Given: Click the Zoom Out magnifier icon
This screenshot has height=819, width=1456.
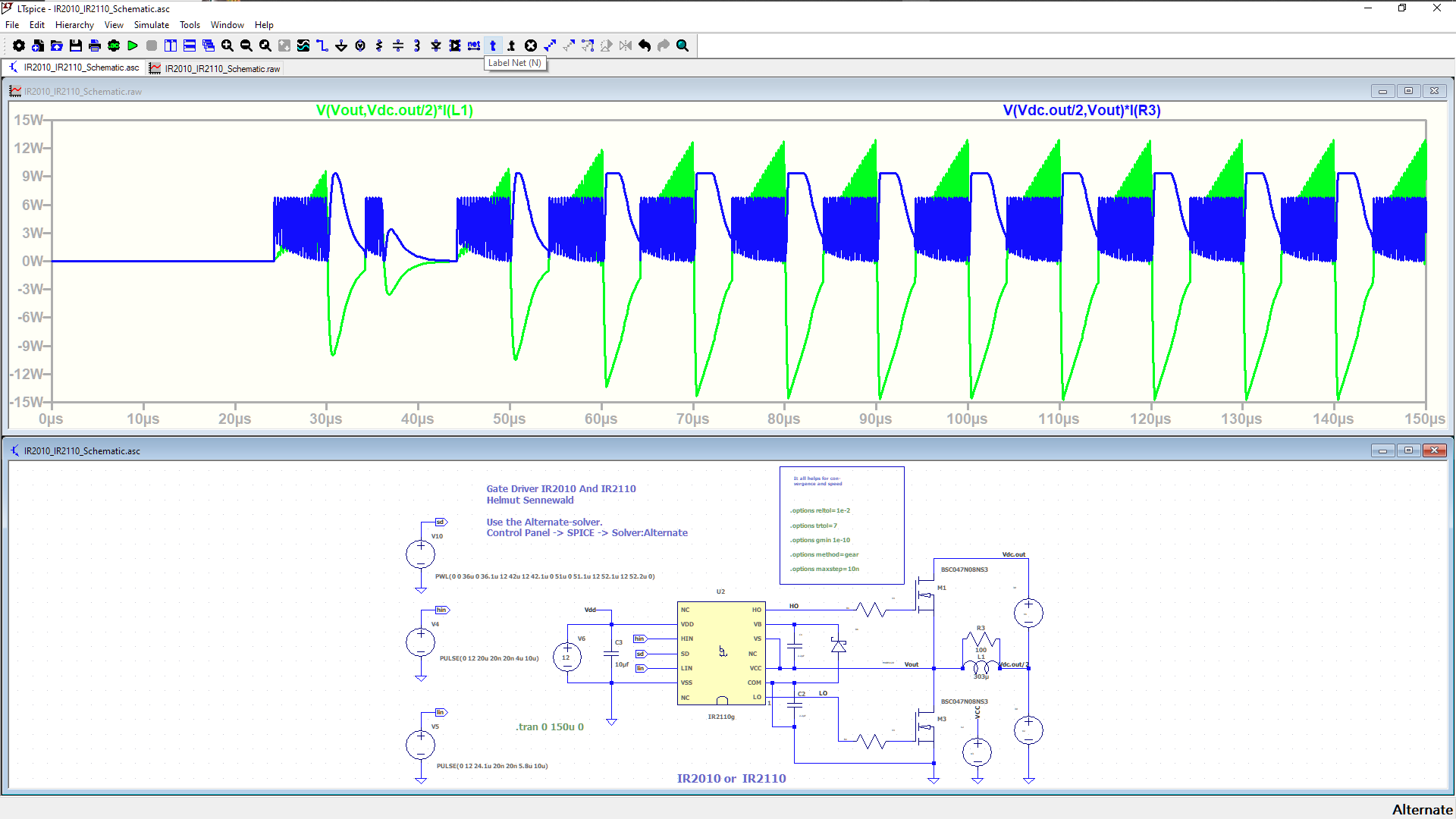Looking at the screenshot, I should click(x=246, y=45).
